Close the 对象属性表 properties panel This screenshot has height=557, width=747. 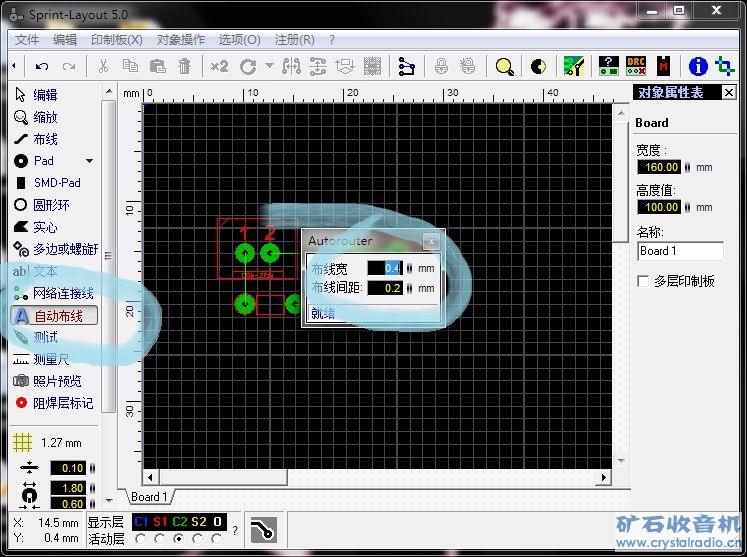[729, 92]
